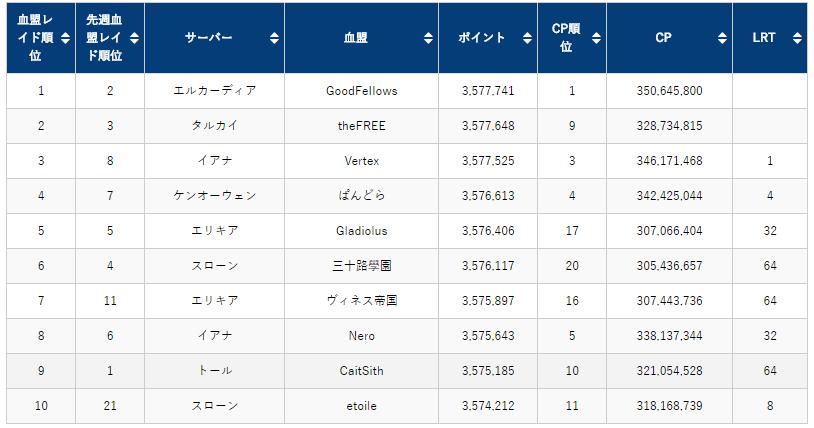The width and height of the screenshot is (814, 428).
Task: Click the theFREE clan name
Action: click(361, 126)
